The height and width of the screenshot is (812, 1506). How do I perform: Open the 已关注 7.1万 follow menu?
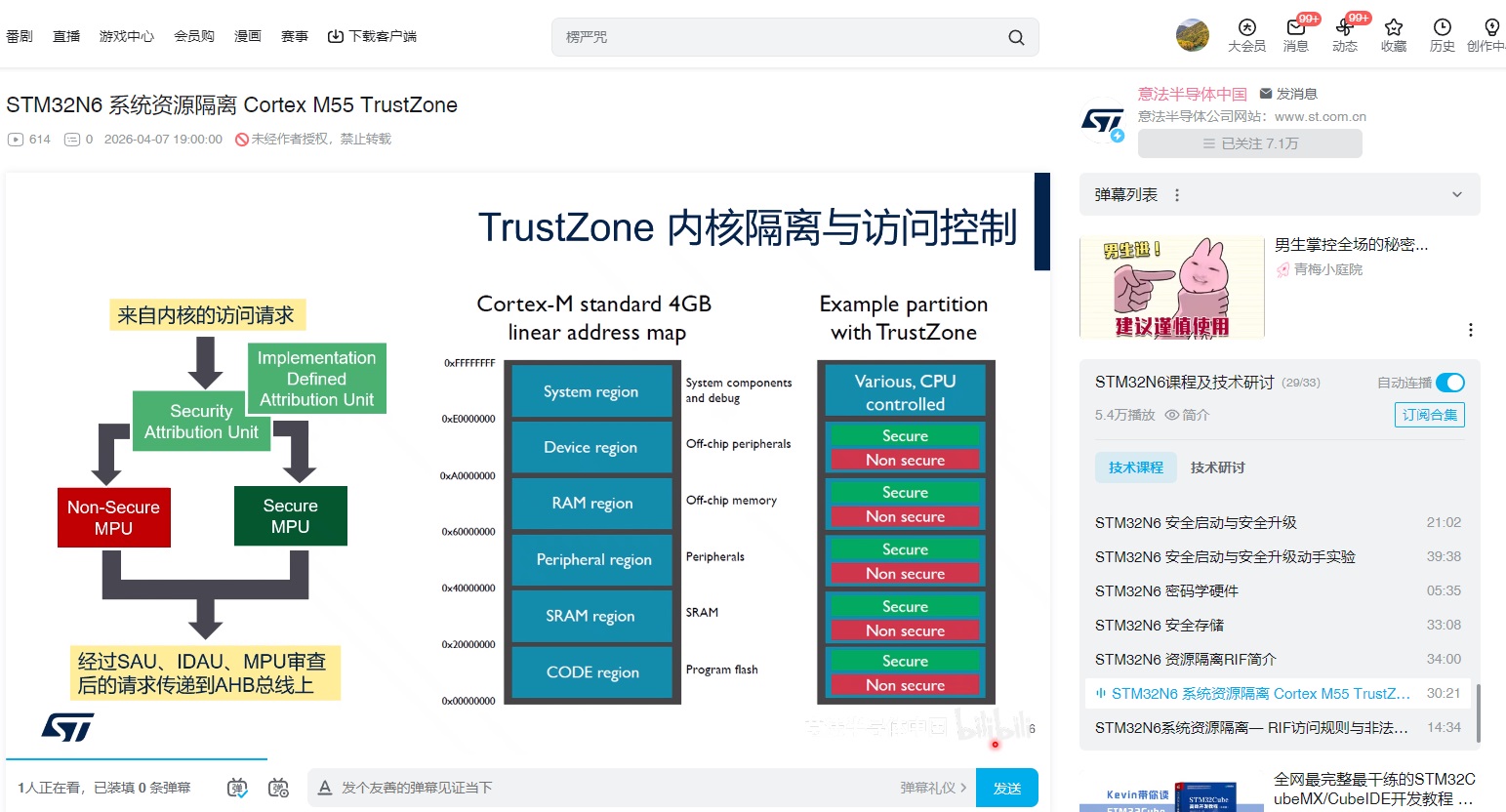1250,143
